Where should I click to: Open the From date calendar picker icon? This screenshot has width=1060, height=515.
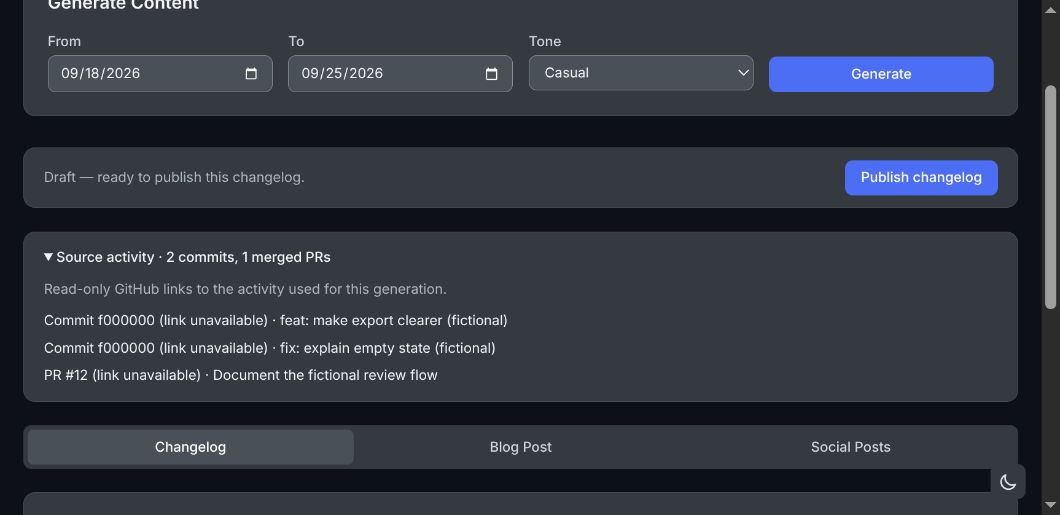[251, 74]
